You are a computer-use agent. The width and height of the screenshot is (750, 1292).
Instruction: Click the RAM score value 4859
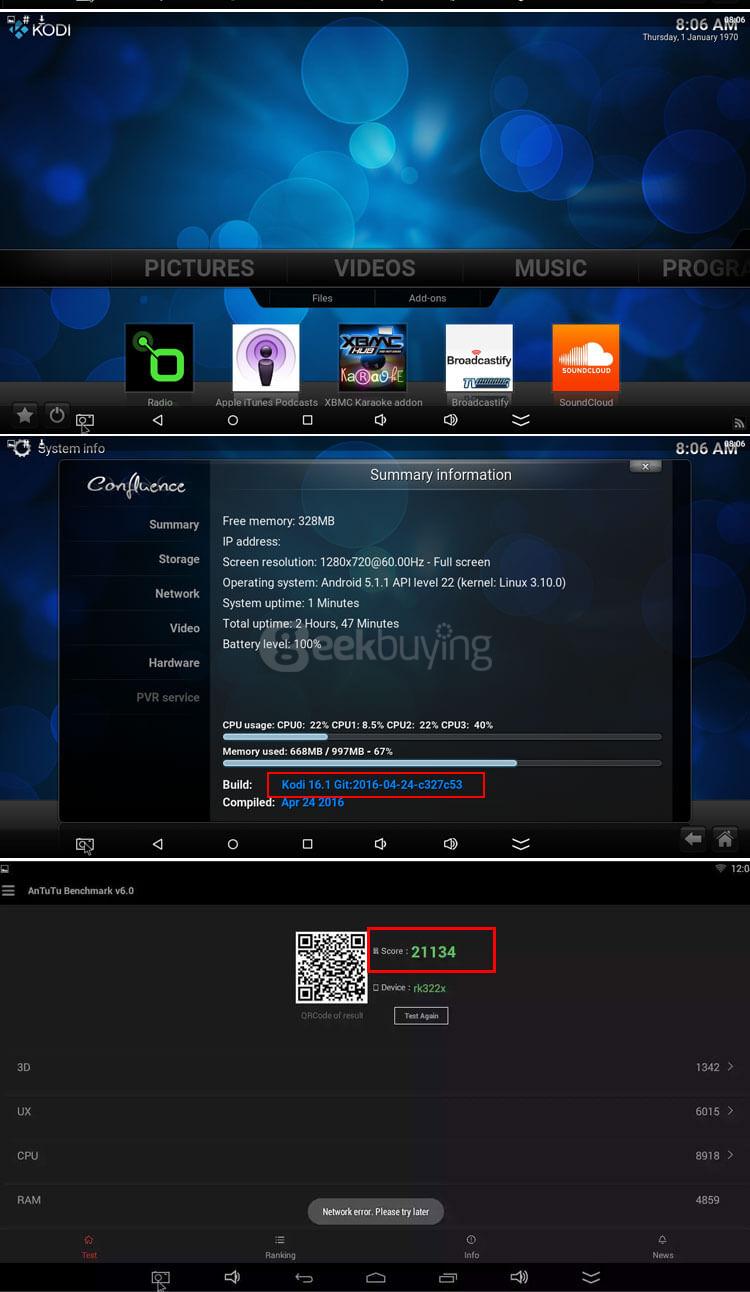[x=707, y=1200]
